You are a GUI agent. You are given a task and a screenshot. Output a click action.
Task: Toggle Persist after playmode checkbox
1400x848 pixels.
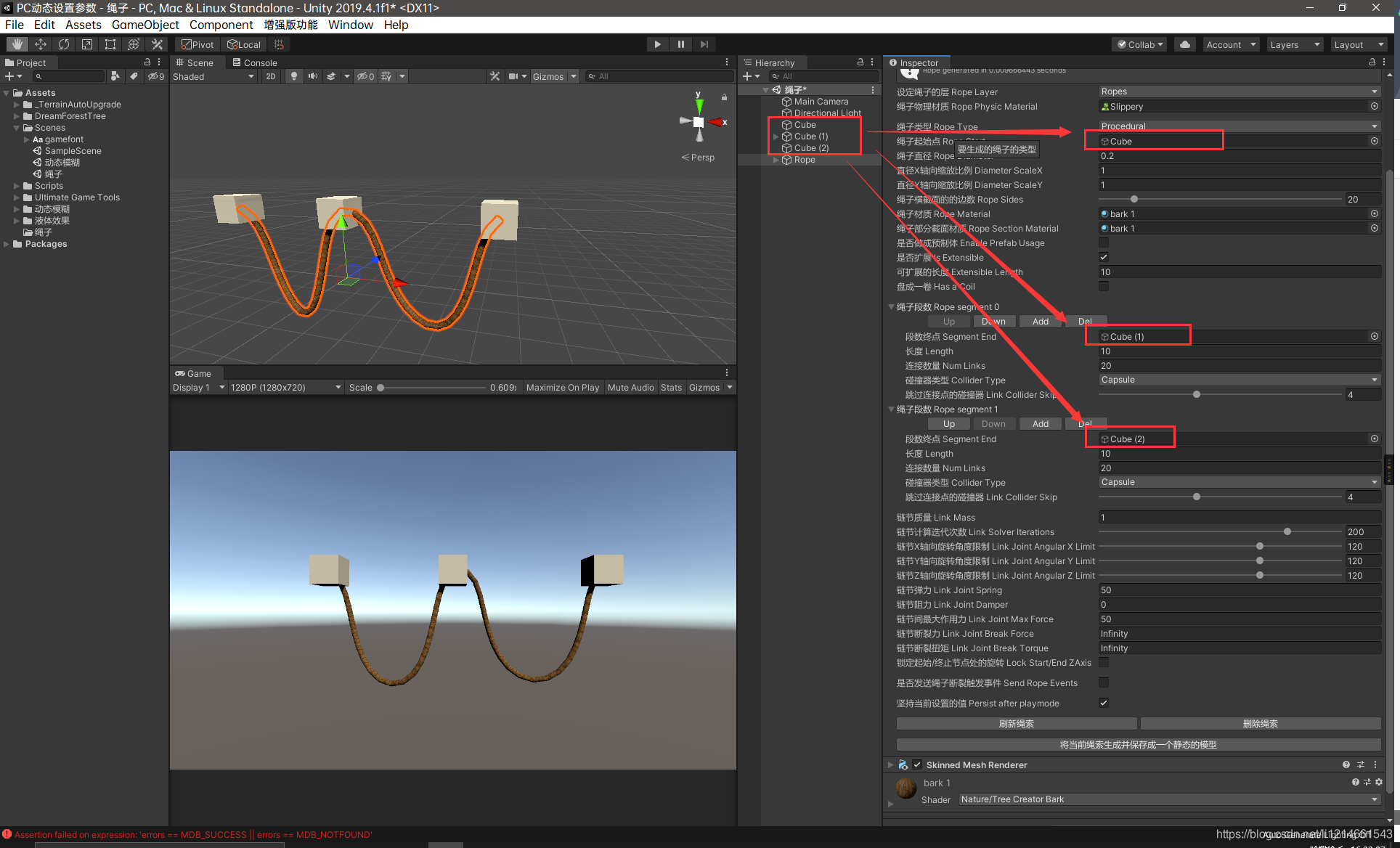1104,703
